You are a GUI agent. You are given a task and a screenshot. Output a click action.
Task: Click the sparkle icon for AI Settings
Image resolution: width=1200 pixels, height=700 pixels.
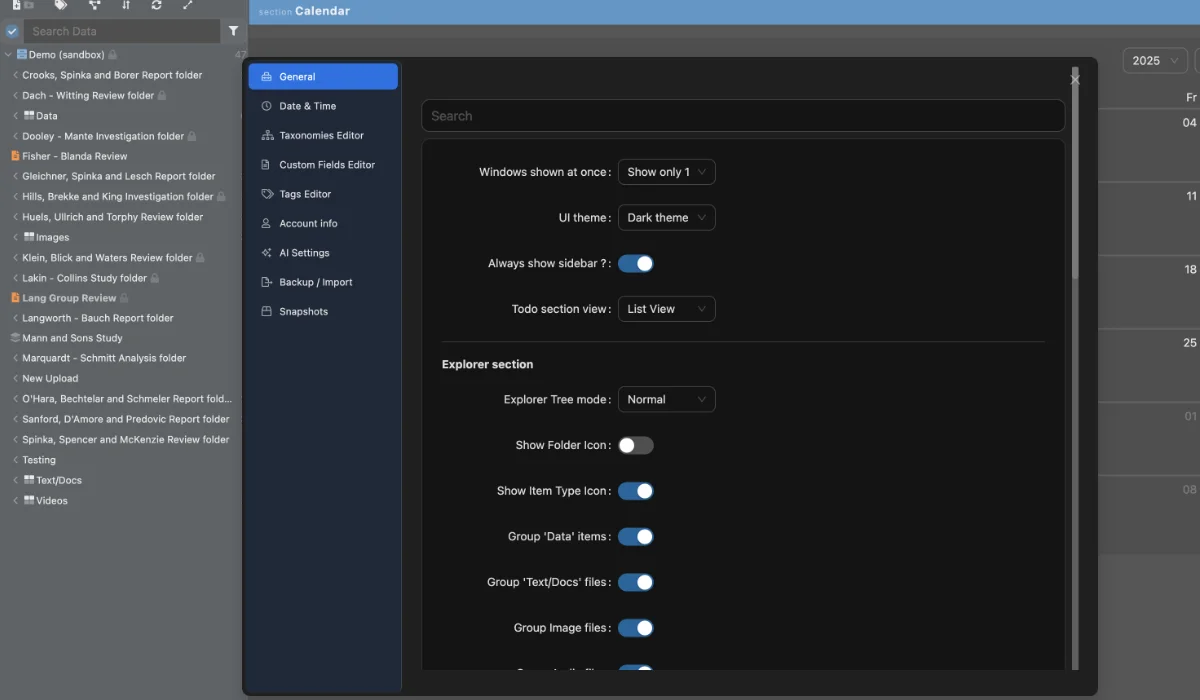tap(267, 253)
